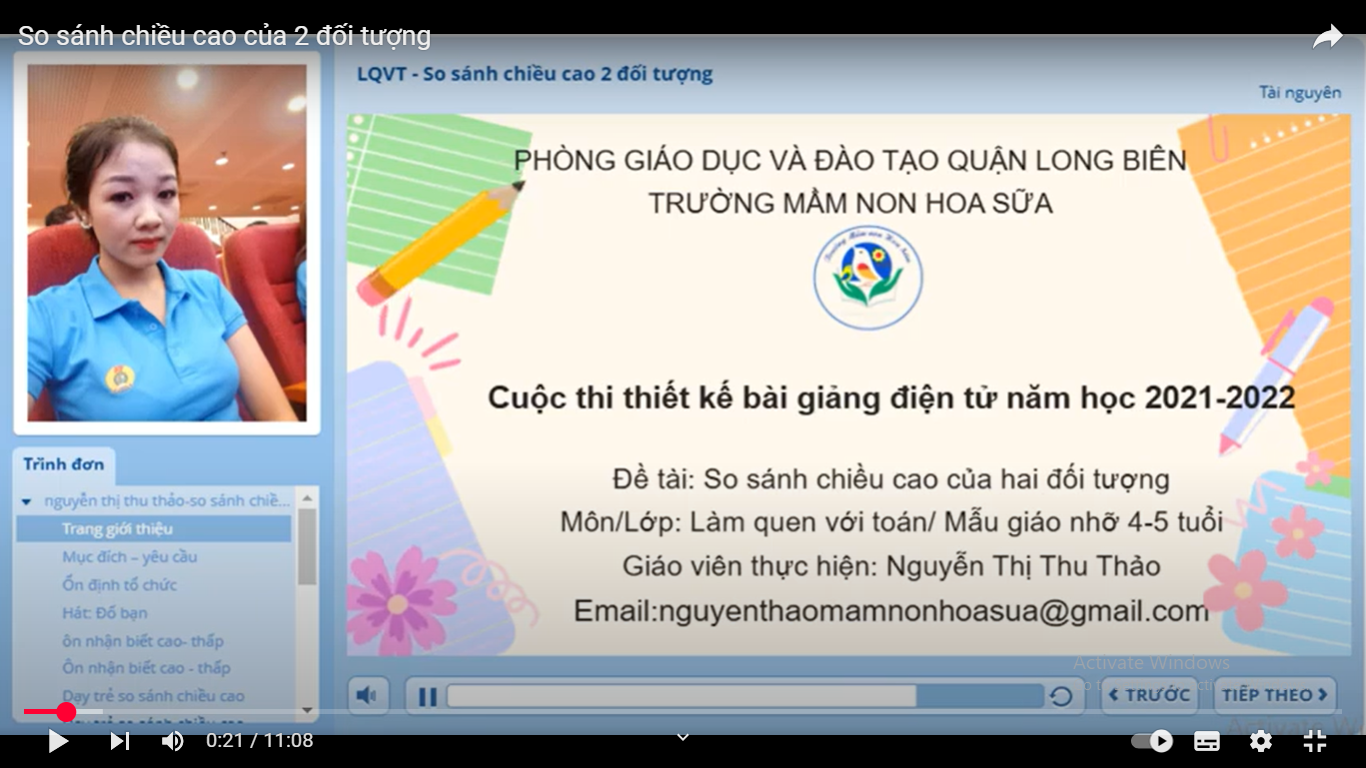The image size is (1366, 768).
Task: Click the TRƯỚC button
Action: point(1149,695)
